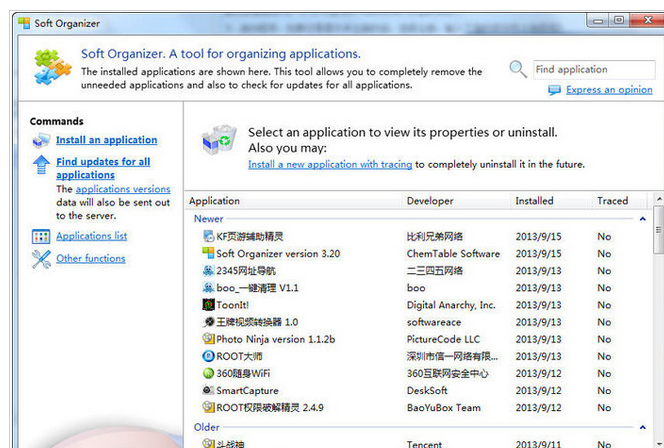This screenshot has width=664, height=448.
Task: Click the SmartCapture app icon
Action: pos(208,390)
